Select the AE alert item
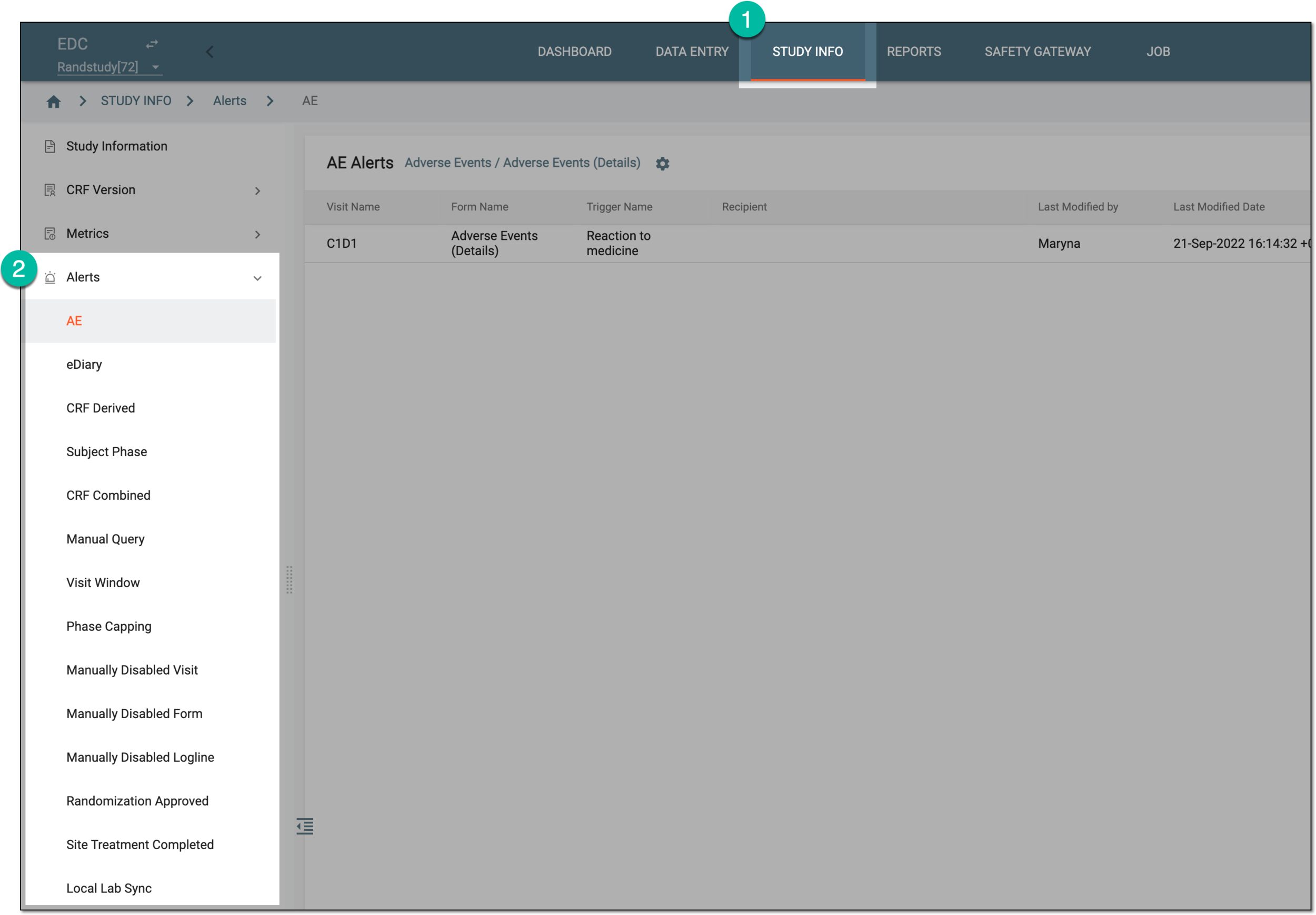 pos(151,321)
